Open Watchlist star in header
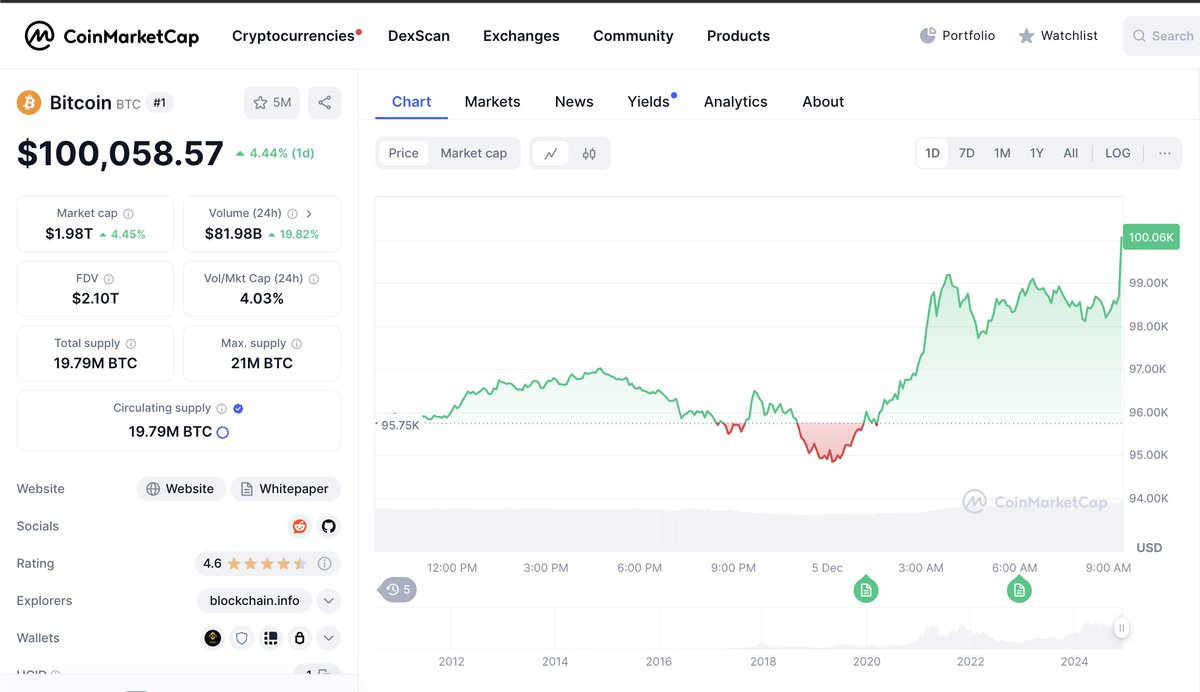The image size is (1200, 692). pyautogui.click(x=1026, y=36)
